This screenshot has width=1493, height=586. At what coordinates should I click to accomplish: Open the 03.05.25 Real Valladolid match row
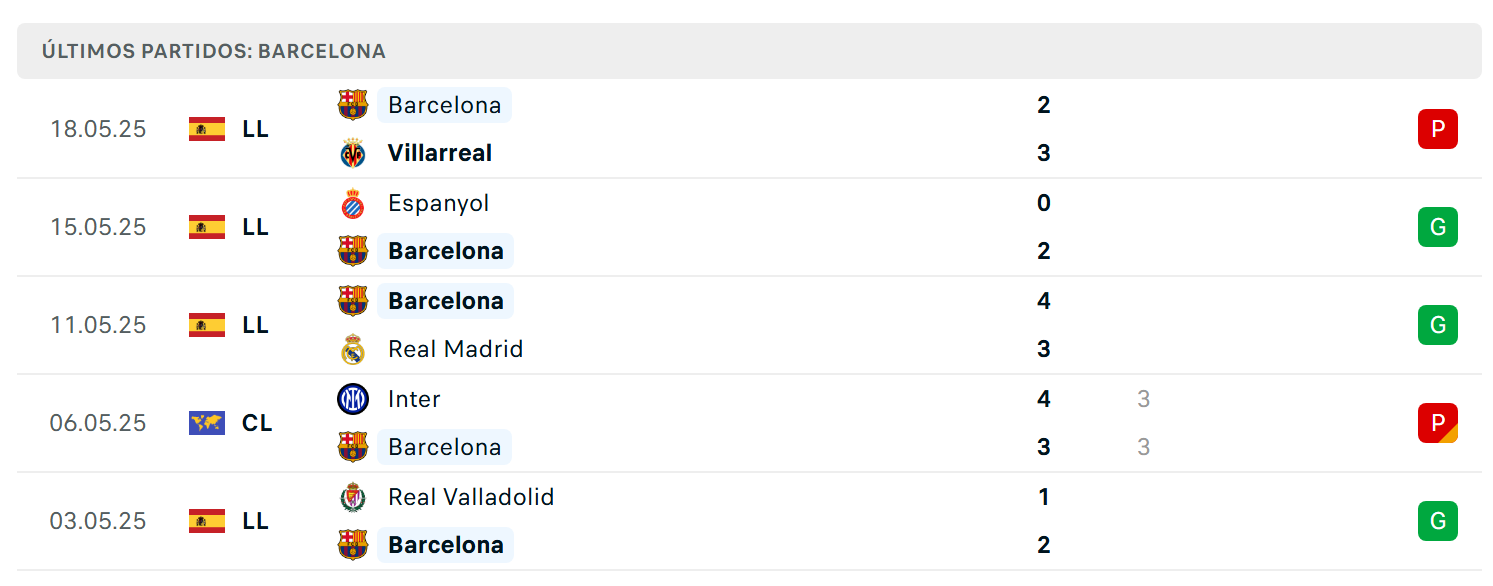pos(749,521)
